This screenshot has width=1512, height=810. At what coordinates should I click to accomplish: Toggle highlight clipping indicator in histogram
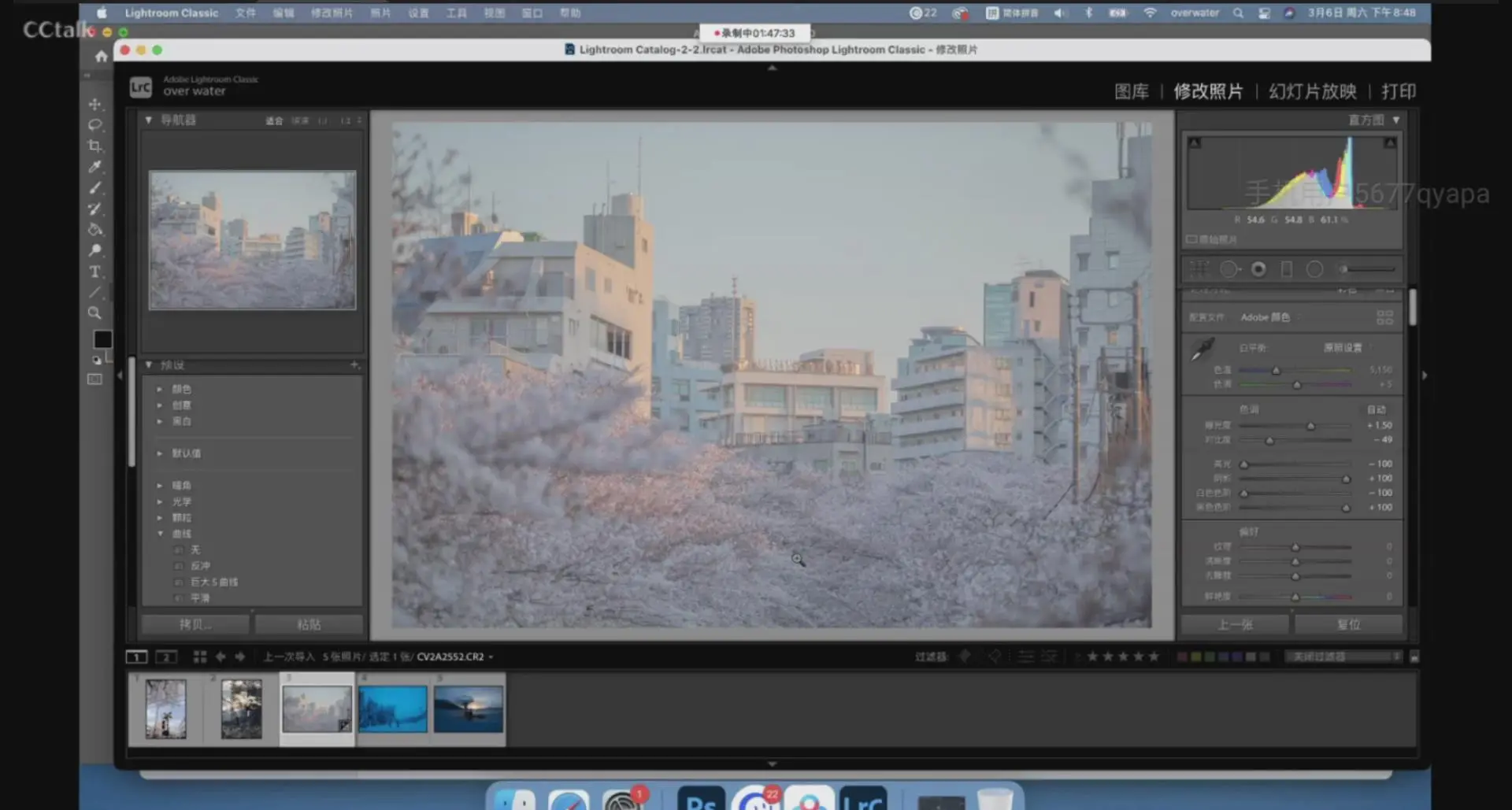[1390, 142]
